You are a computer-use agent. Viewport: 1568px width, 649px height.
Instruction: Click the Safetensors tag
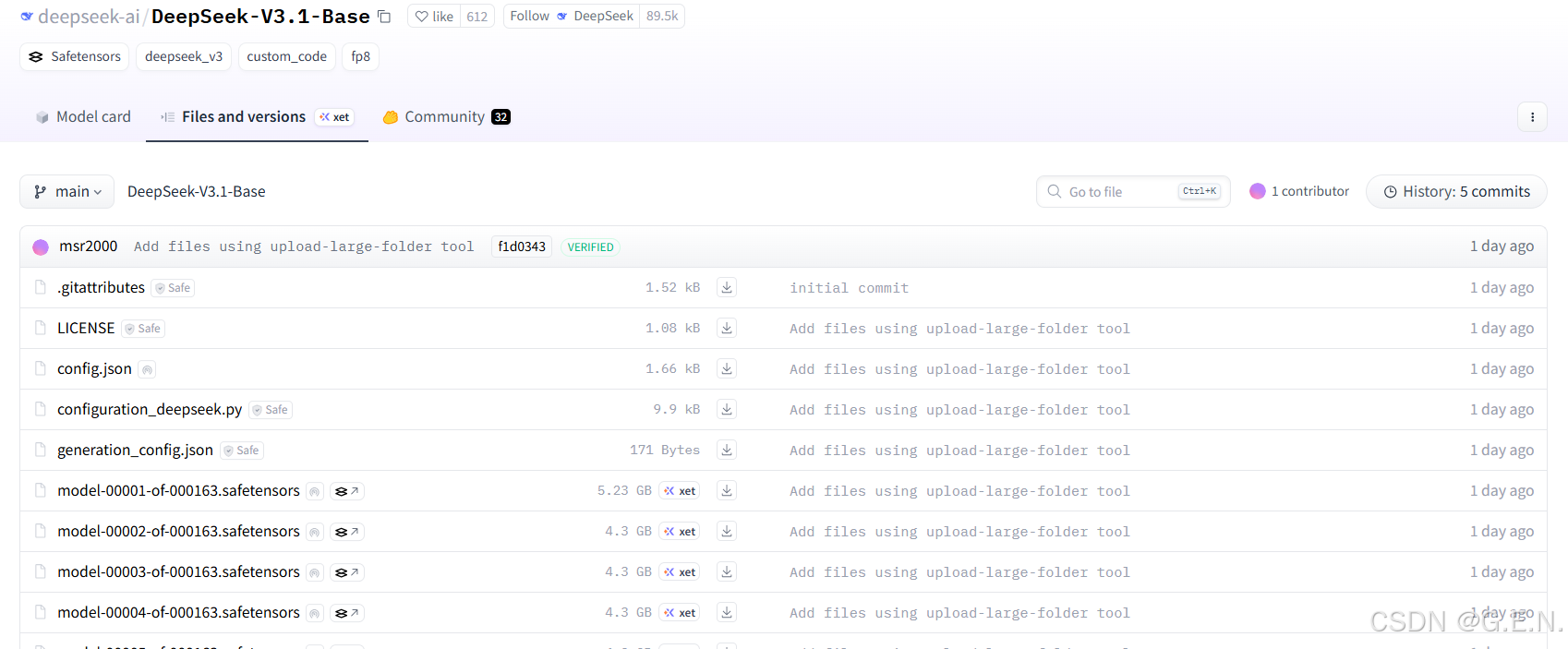click(x=75, y=56)
